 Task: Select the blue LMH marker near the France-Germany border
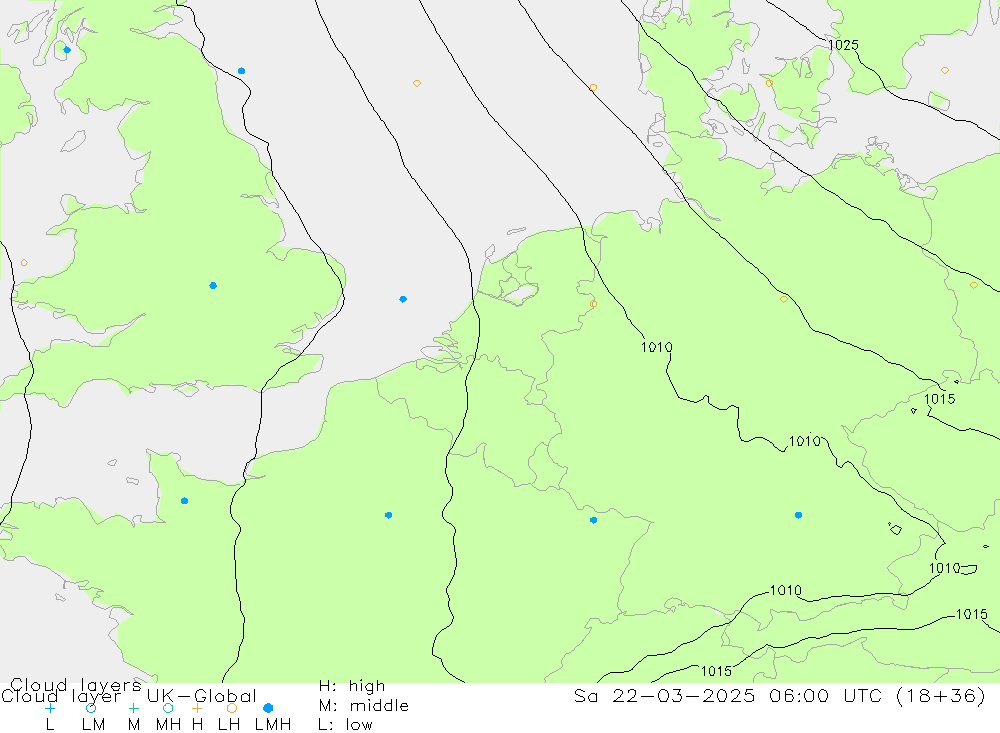point(593,520)
